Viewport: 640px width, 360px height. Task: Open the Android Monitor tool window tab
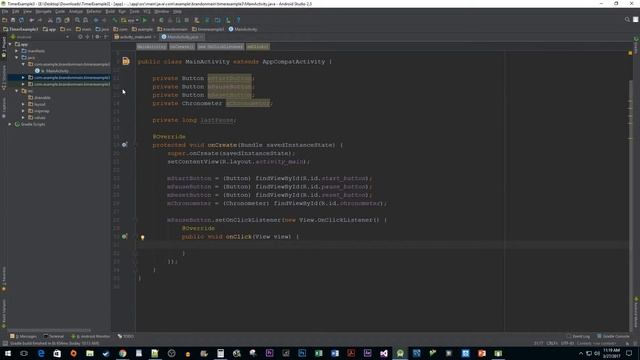(91, 336)
